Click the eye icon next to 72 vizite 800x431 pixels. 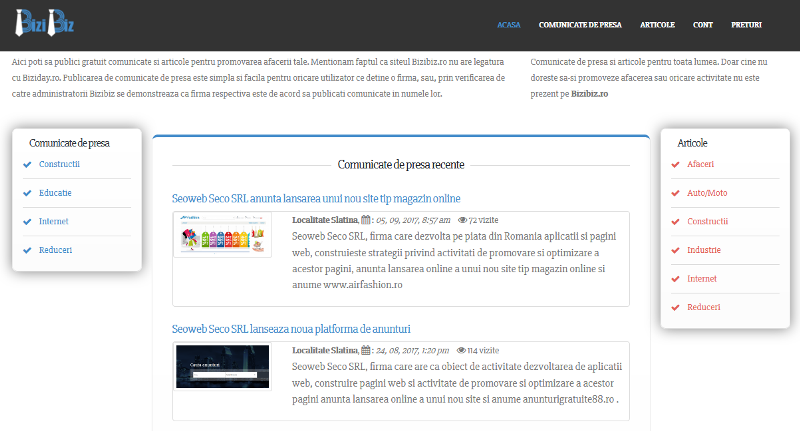(x=462, y=220)
